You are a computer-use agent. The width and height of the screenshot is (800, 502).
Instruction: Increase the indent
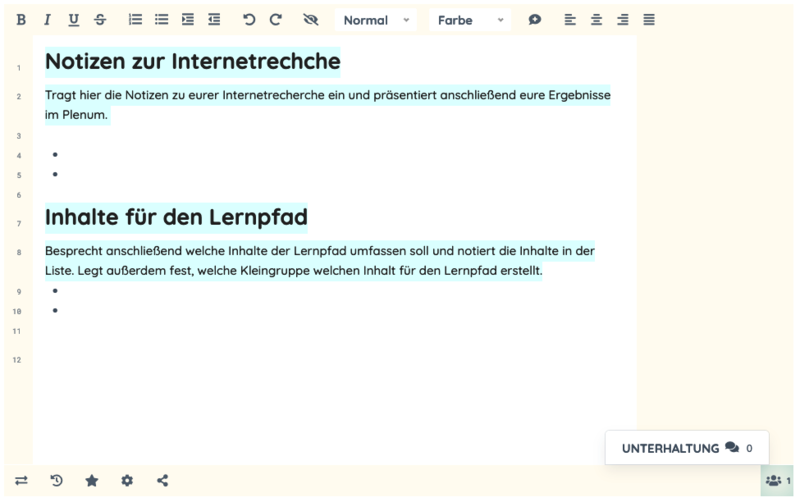[x=188, y=20]
